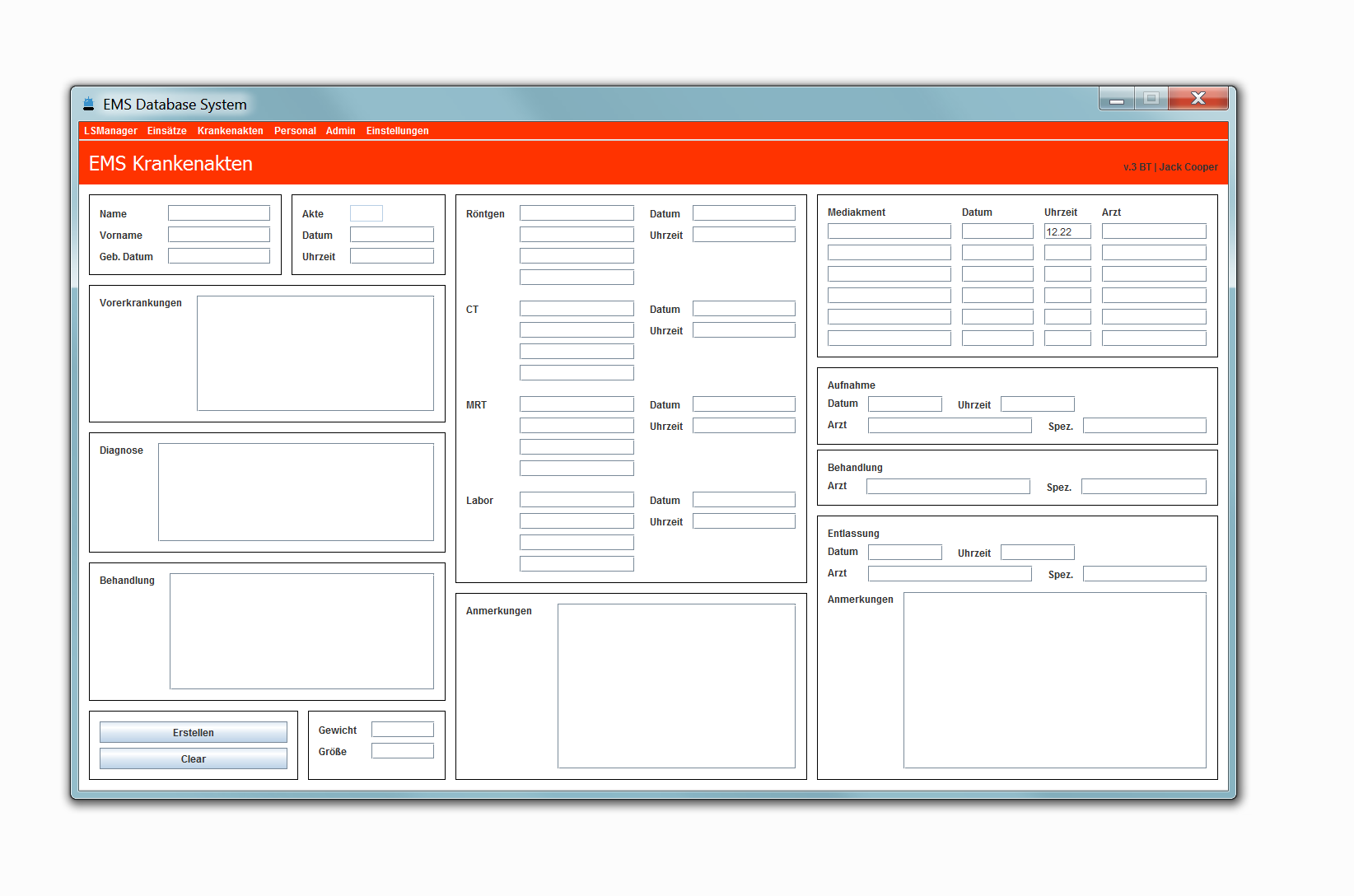
Task: Click the small Akte number field
Action: point(366,213)
